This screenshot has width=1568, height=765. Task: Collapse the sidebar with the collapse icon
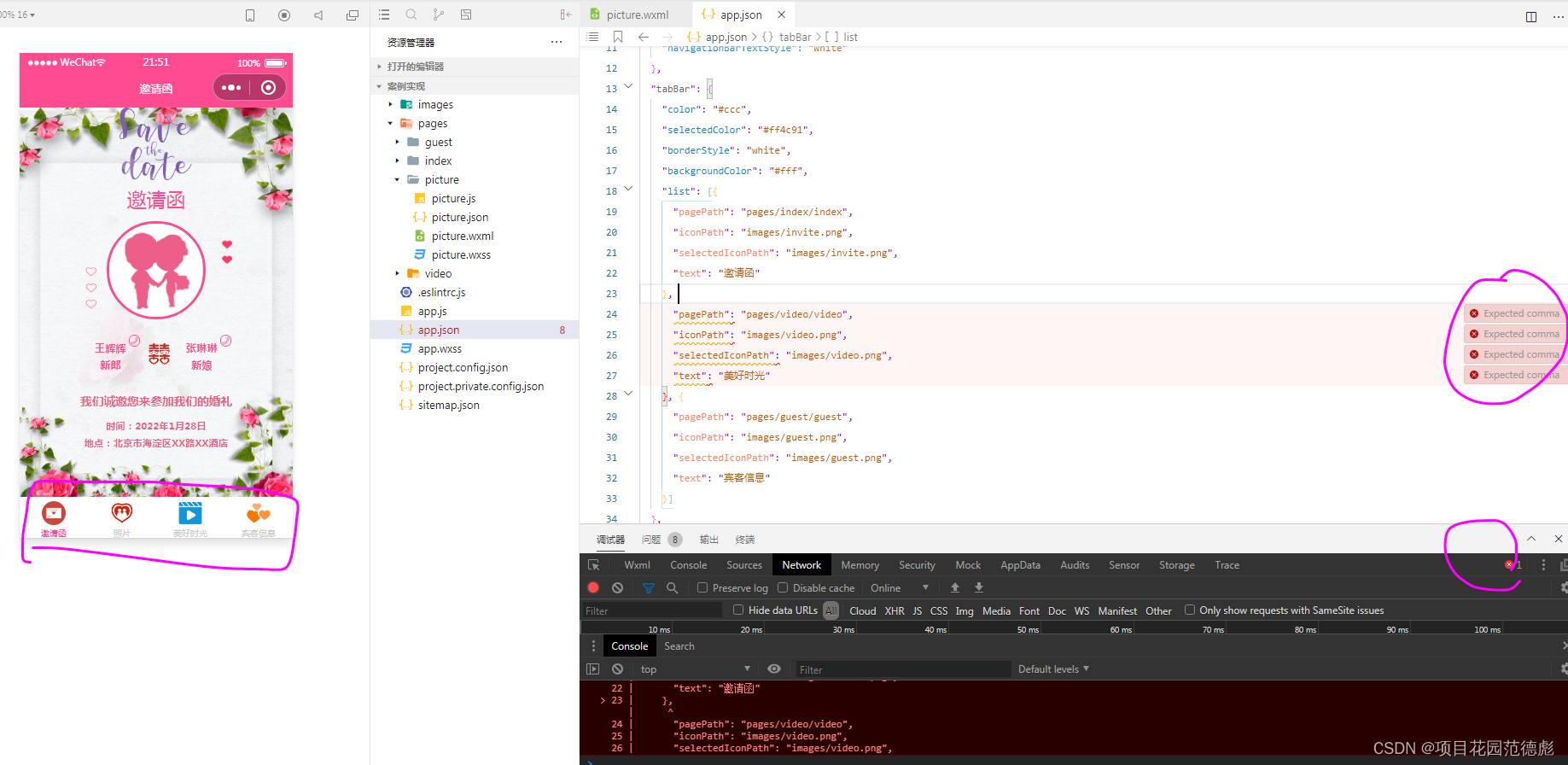tap(566, 15)
